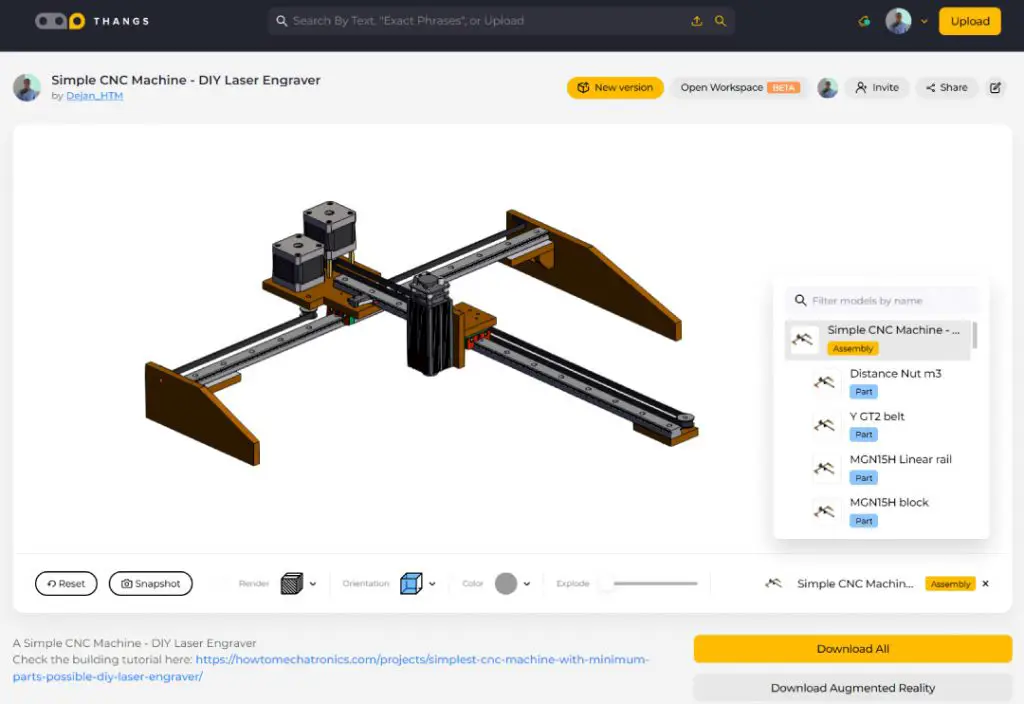Click the Thangs logo in header
Viewport: 1024px width, 704px height.
[x=91, y=21]
